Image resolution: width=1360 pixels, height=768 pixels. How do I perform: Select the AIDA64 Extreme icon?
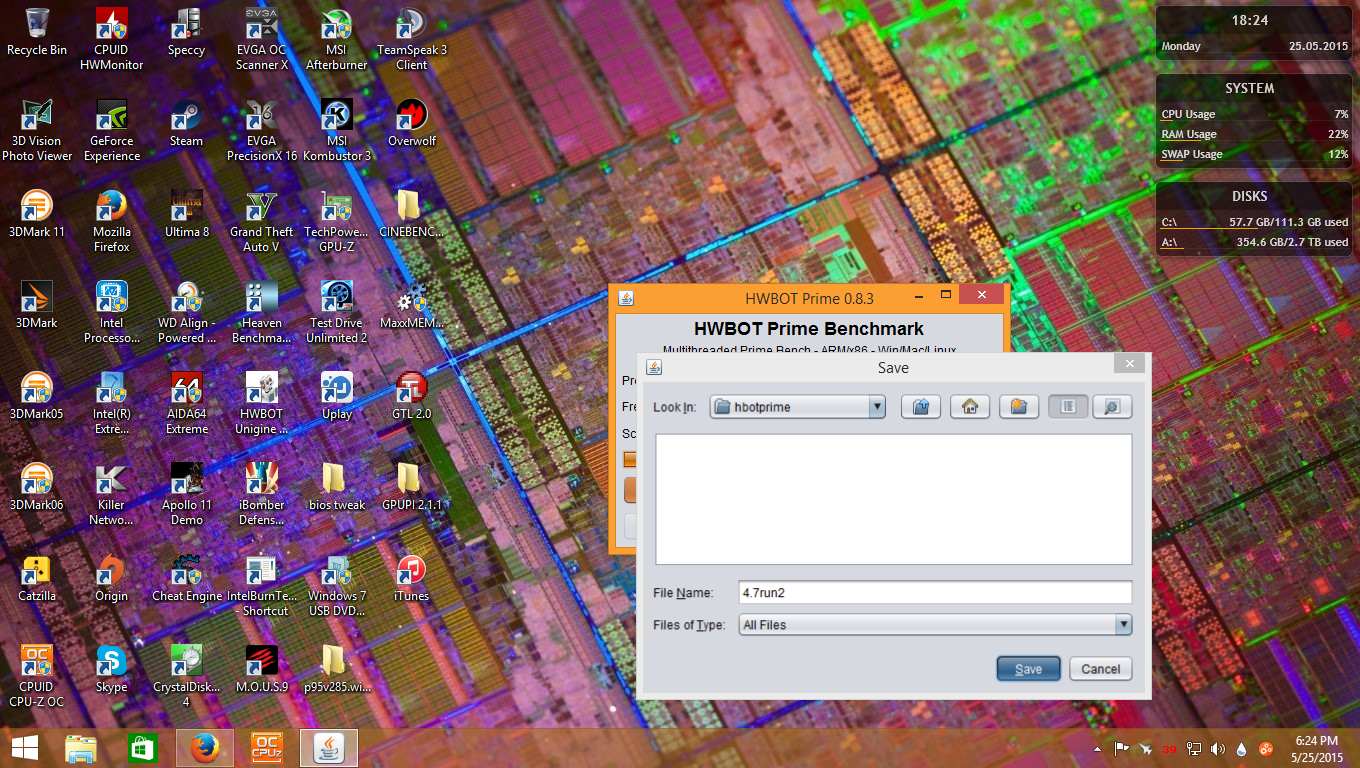click(x=186, y=403)
